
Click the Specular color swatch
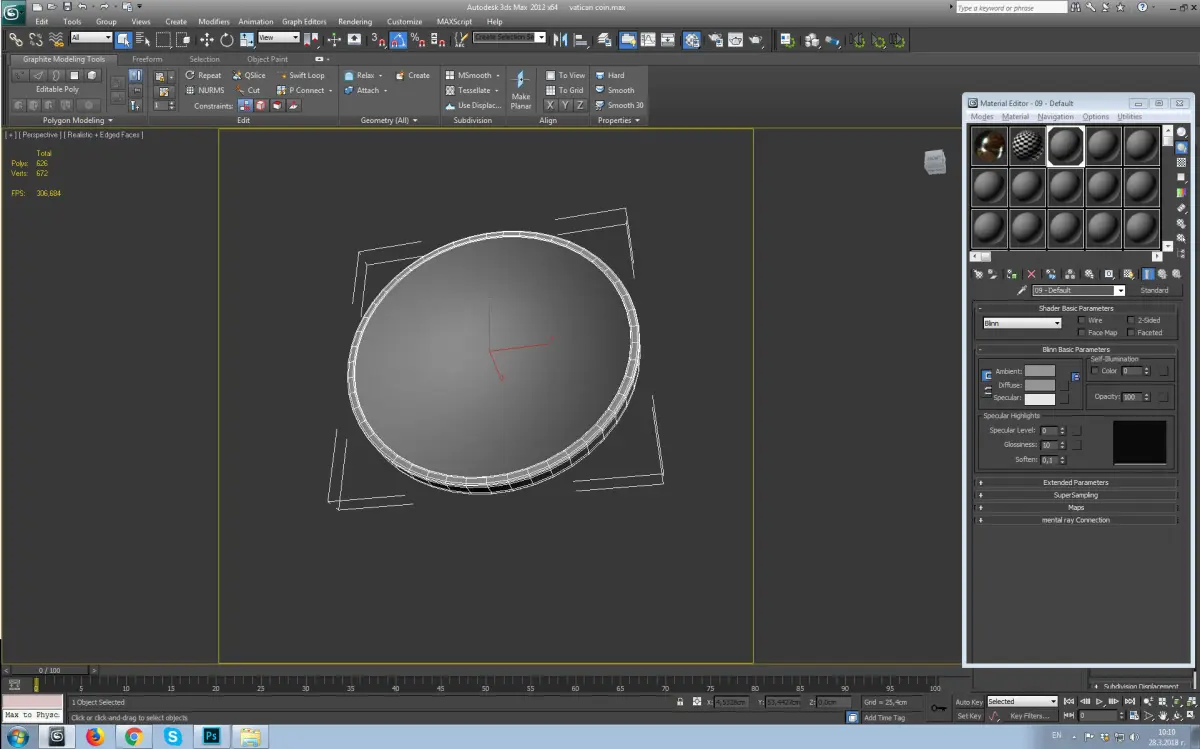pos(1039,399)
